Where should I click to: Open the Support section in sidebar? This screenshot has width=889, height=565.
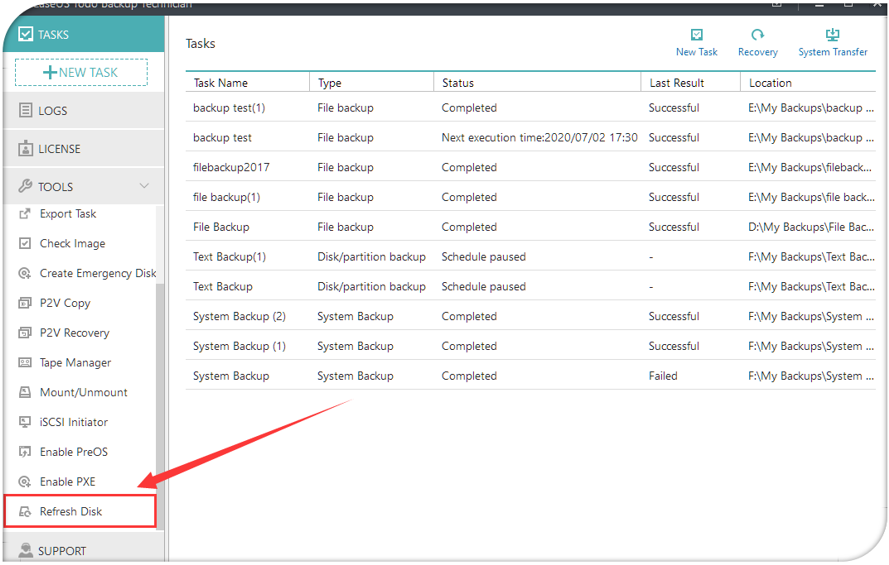pyautogui.click(x=61, y=551)
